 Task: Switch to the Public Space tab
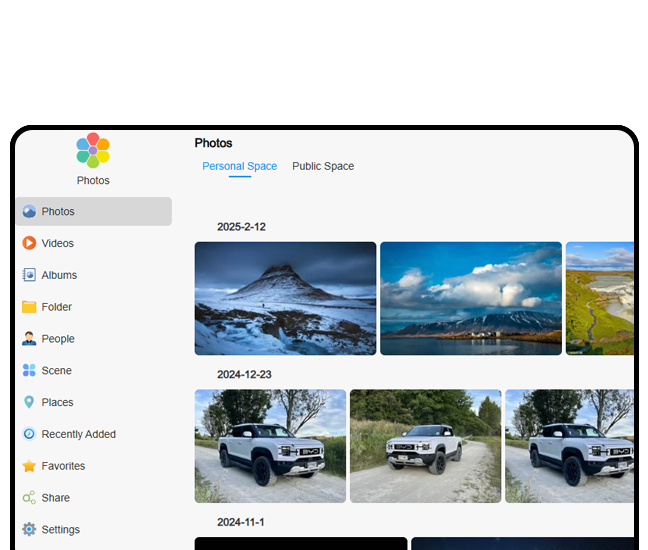click(323, 166)
